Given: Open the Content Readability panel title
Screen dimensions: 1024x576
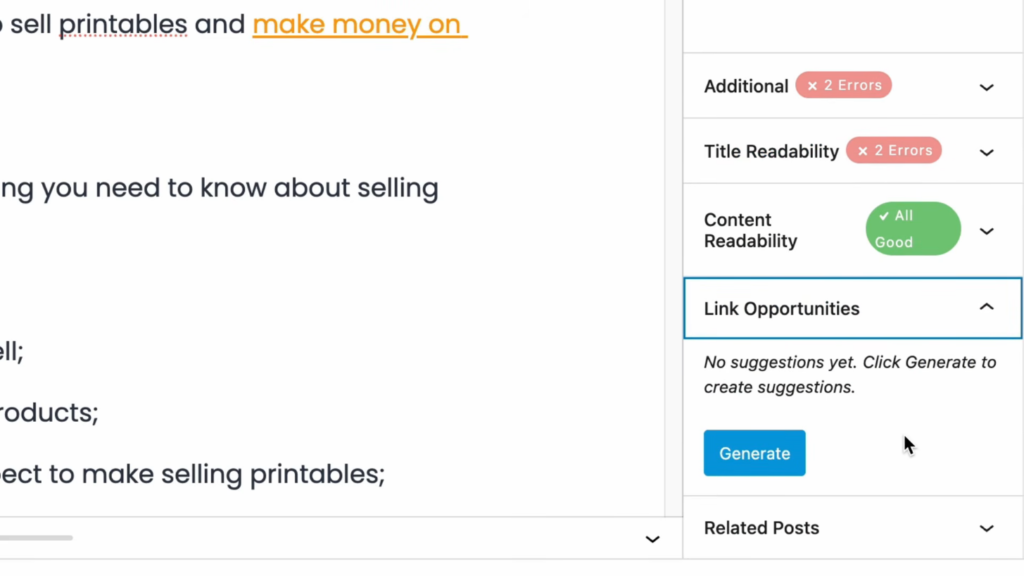Looking at the screenshot, I should click(x=750, y=231).
